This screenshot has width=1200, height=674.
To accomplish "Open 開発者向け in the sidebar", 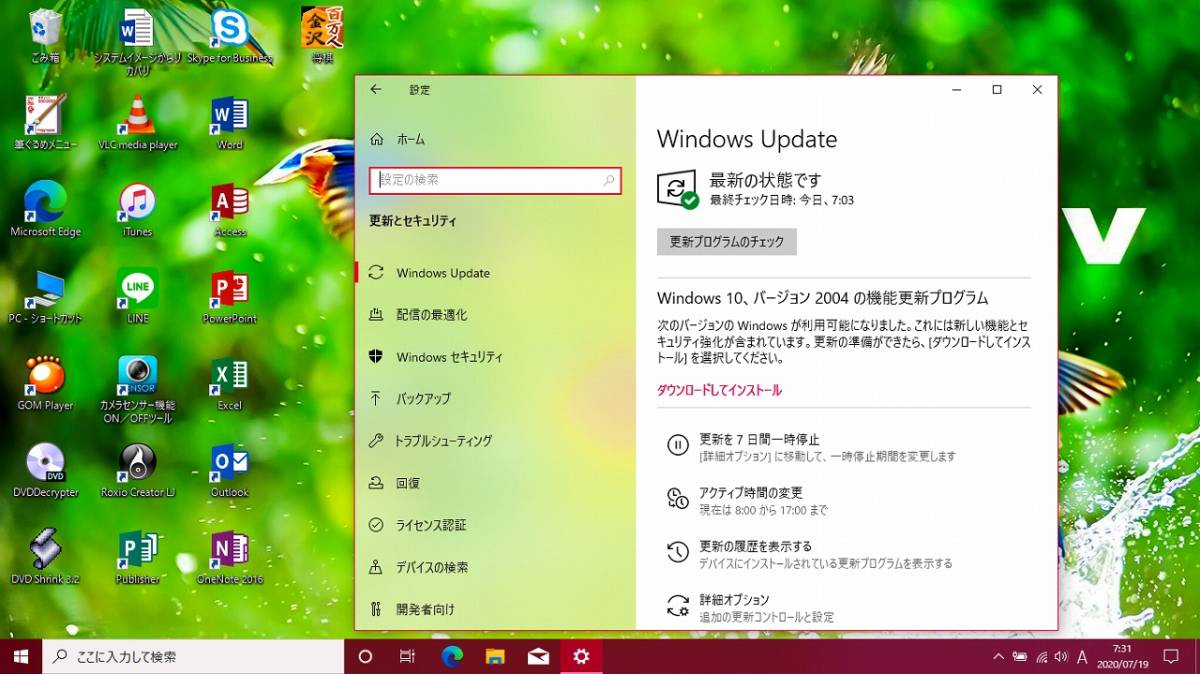I will coord(496,609).
